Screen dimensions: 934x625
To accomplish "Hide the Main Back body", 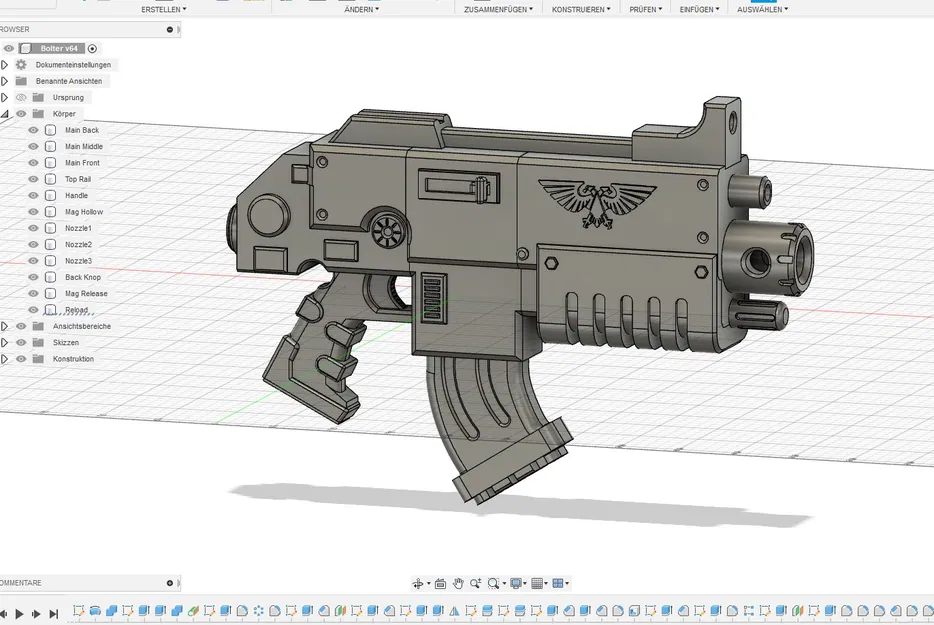I will click(33, 130).
